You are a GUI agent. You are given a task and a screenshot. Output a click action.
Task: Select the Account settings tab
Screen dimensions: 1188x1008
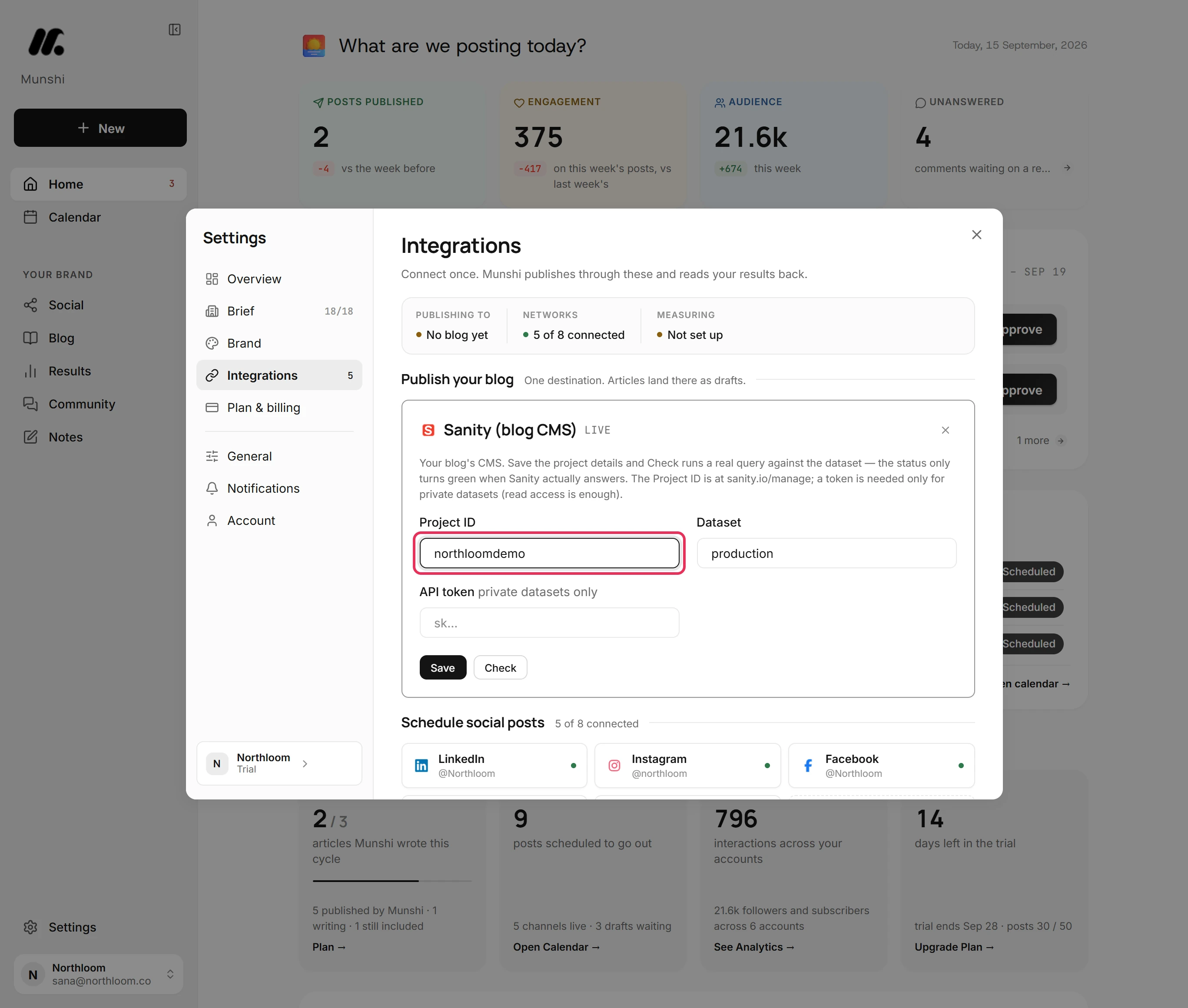[279, 520]
